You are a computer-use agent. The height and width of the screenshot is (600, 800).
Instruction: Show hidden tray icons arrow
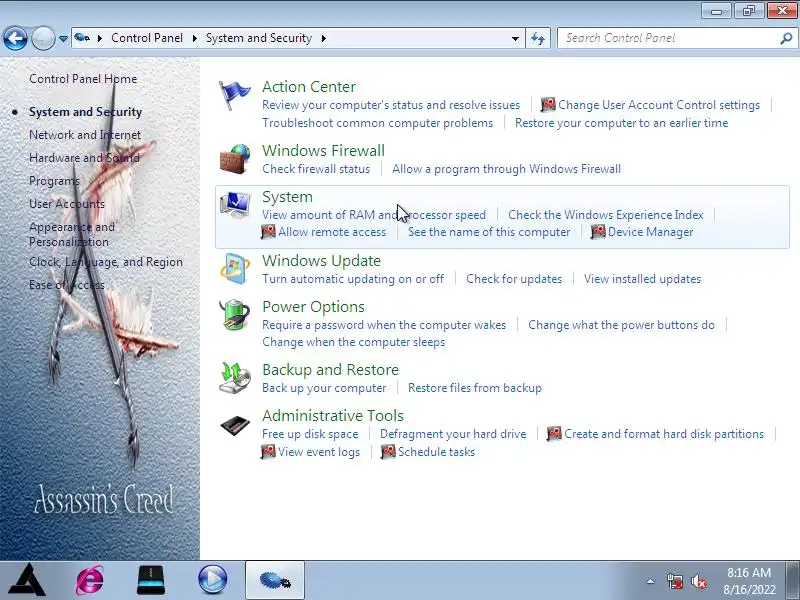click(x=651, y=581)
